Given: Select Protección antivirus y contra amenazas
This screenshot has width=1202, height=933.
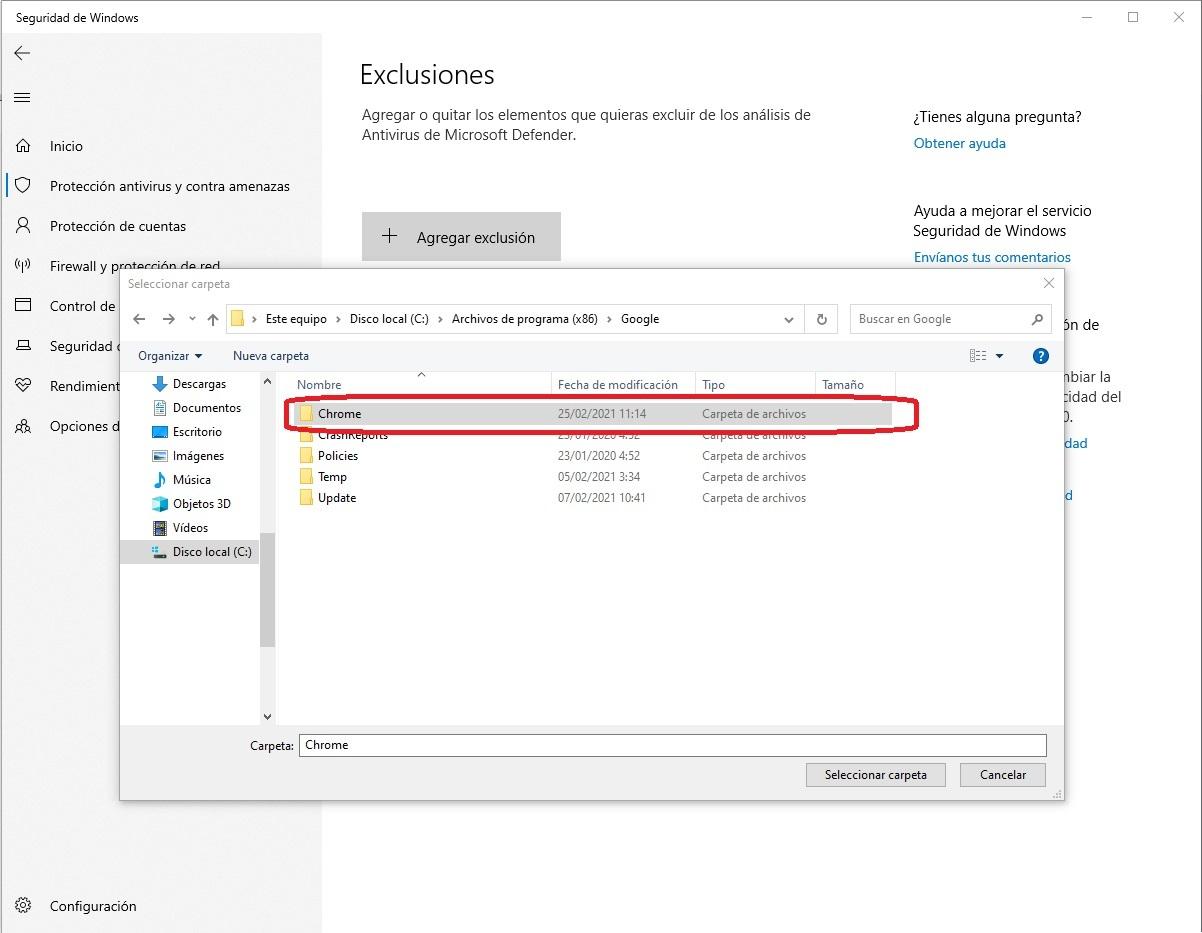Looking at the screenshot, I should pyautogui.click(x=169, y=186).
